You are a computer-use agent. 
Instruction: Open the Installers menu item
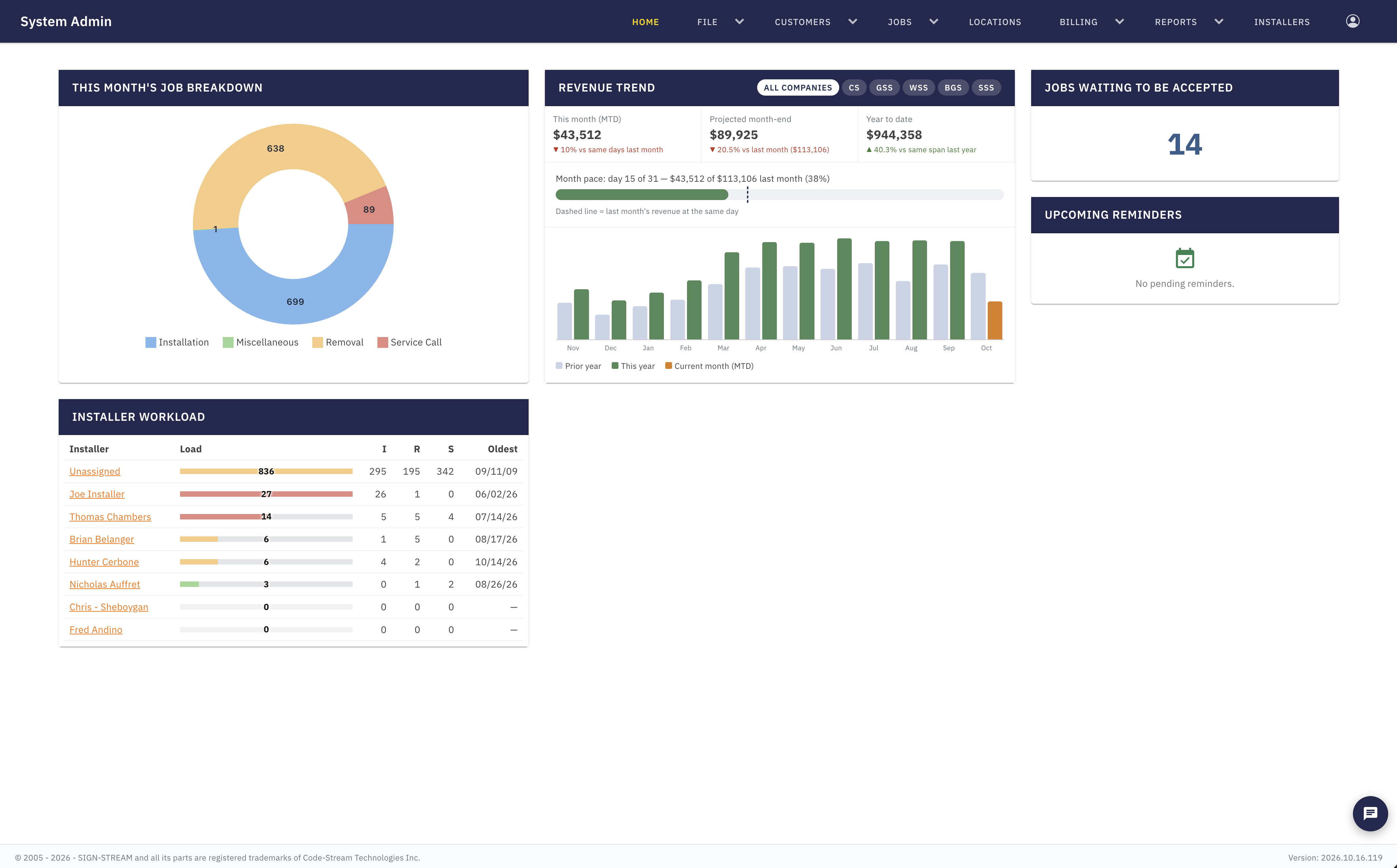pos(1282,22)
